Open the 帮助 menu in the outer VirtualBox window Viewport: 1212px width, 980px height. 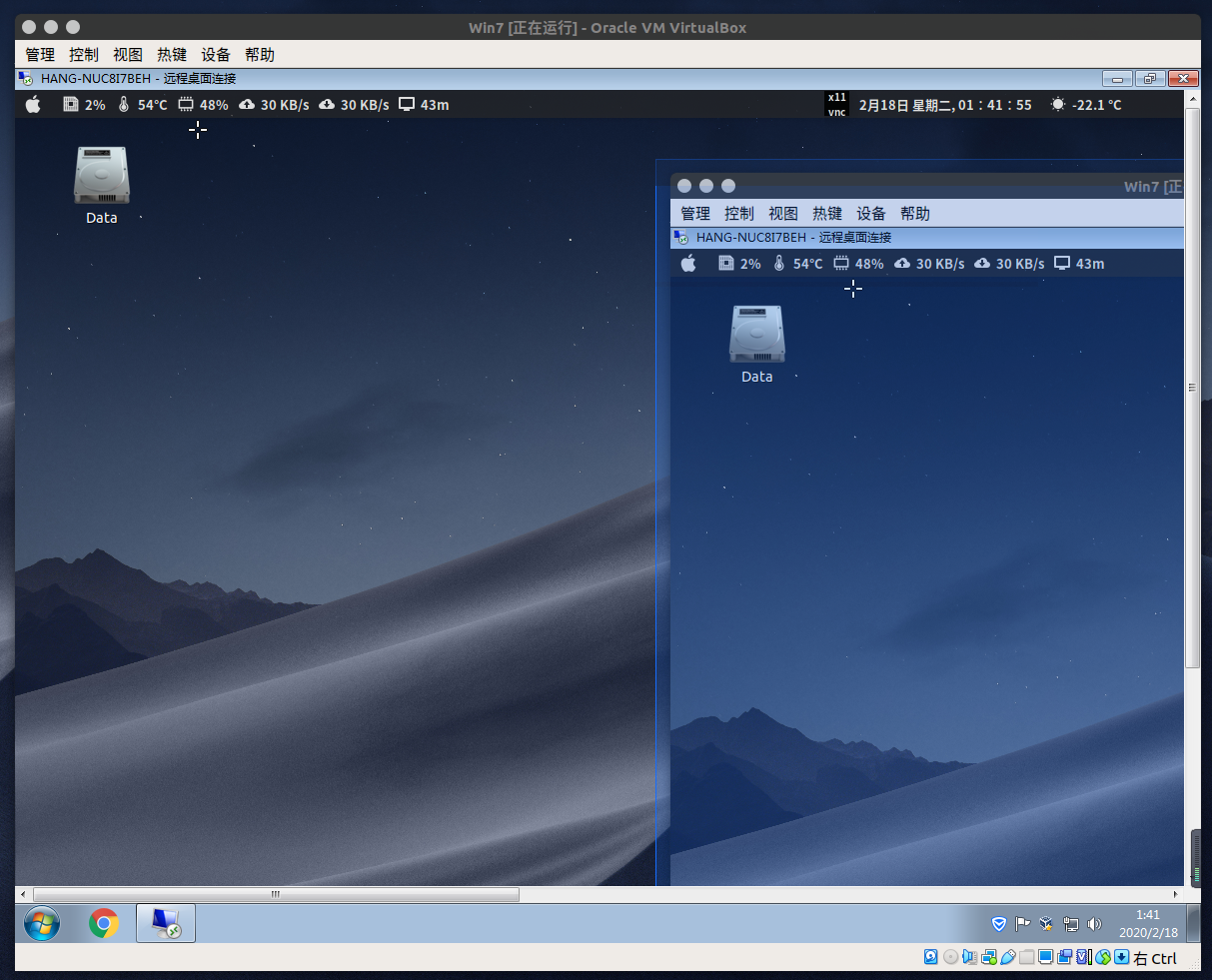[x=260, y=55]
